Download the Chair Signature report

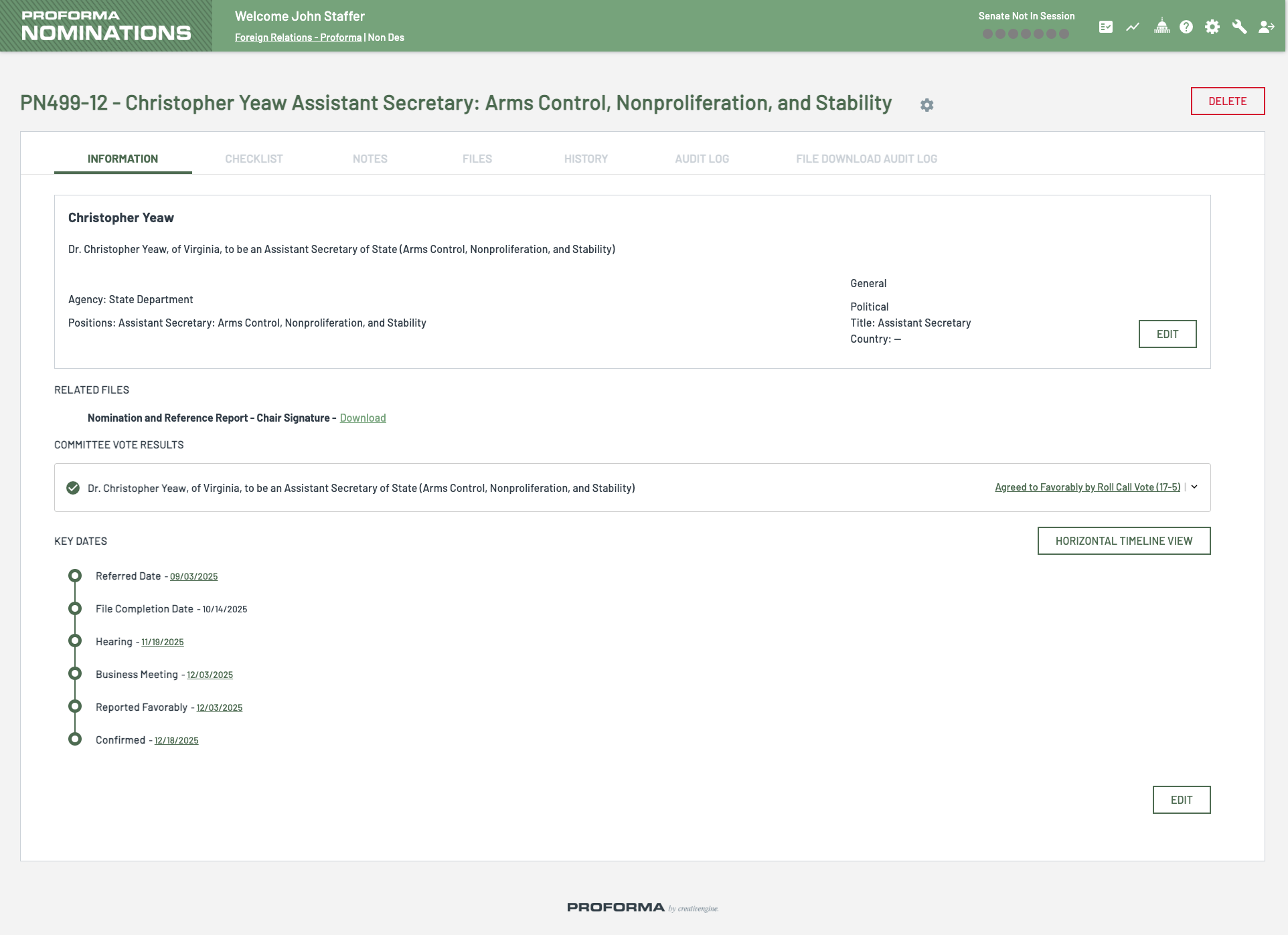363,418
